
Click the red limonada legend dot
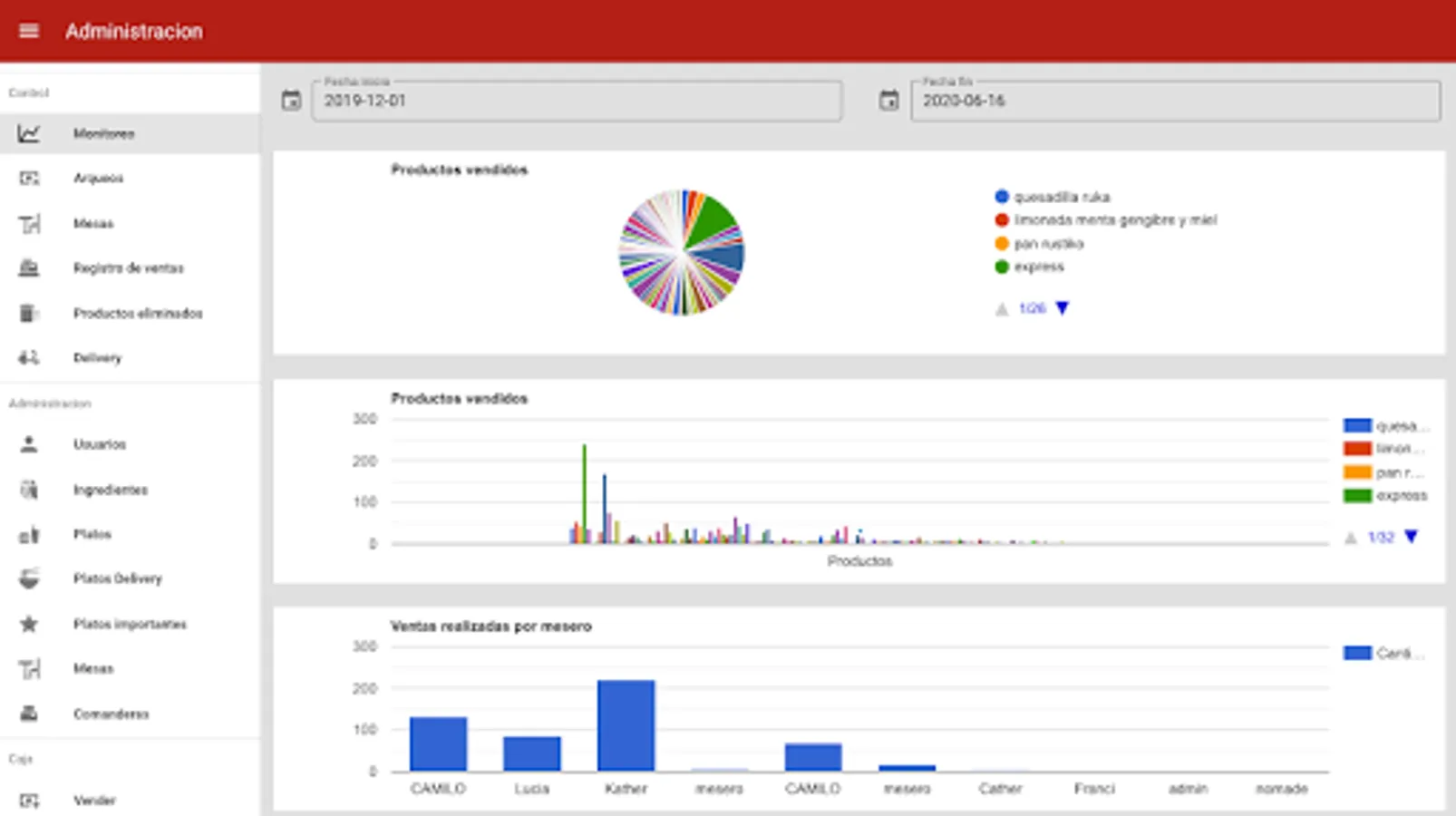[1002, 219]
